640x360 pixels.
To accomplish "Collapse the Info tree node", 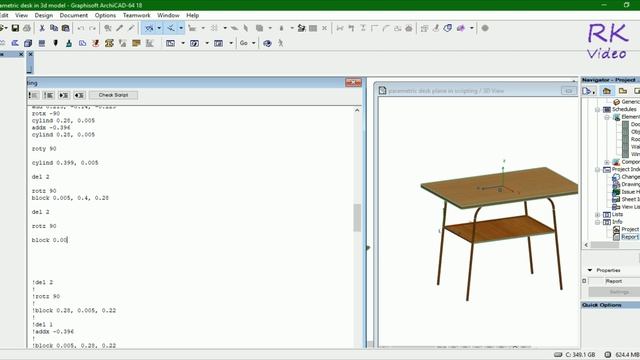I will click(x=597, y=222).
